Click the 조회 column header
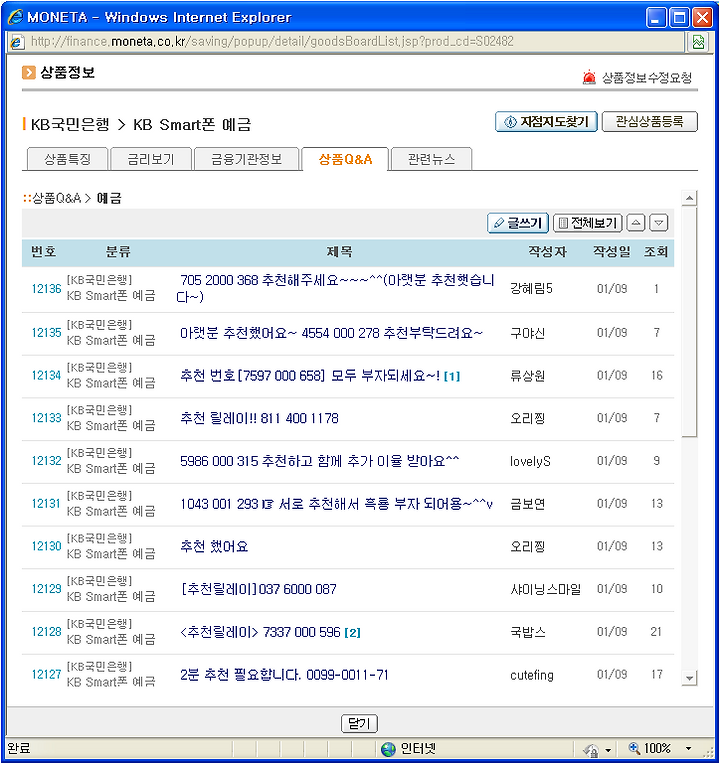This screenshot has width=720, height=764. tap(656, 252)
